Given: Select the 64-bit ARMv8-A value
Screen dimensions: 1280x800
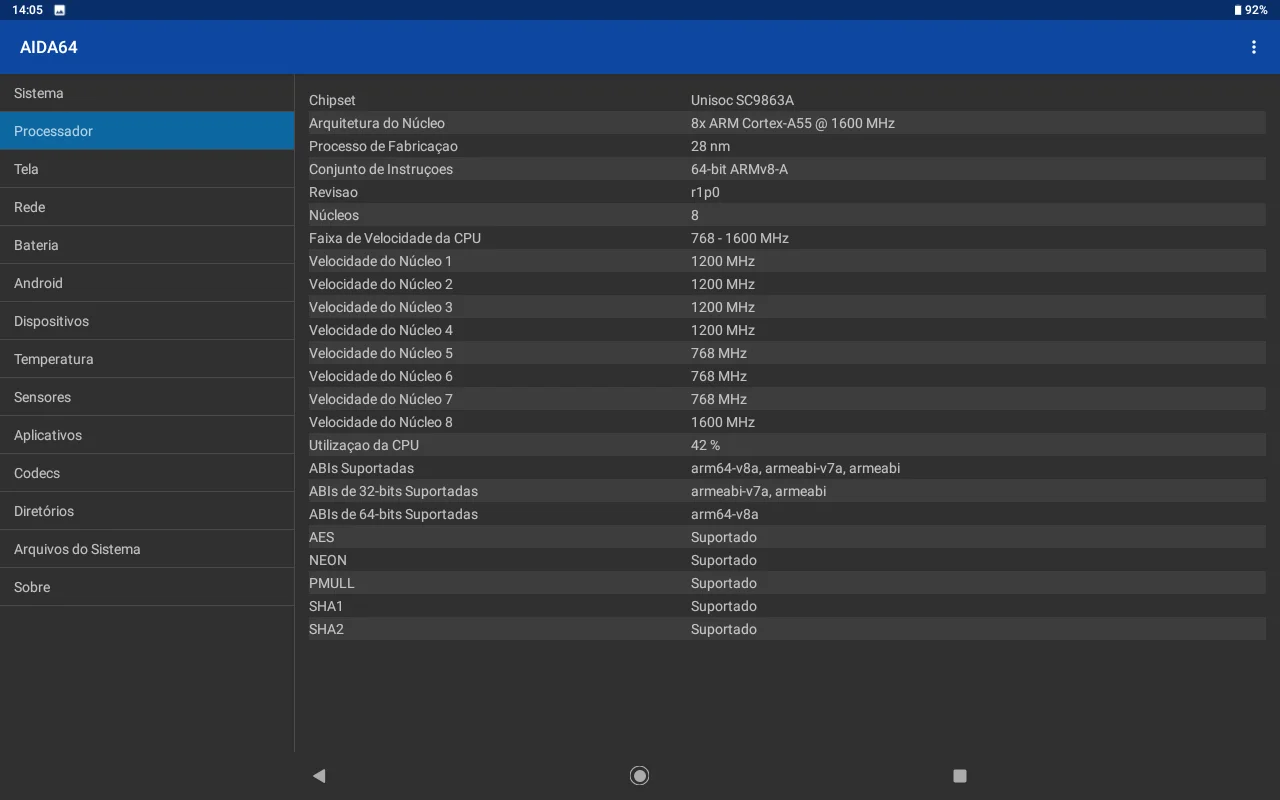Looking at the screenshot, I should pos(739,169).
